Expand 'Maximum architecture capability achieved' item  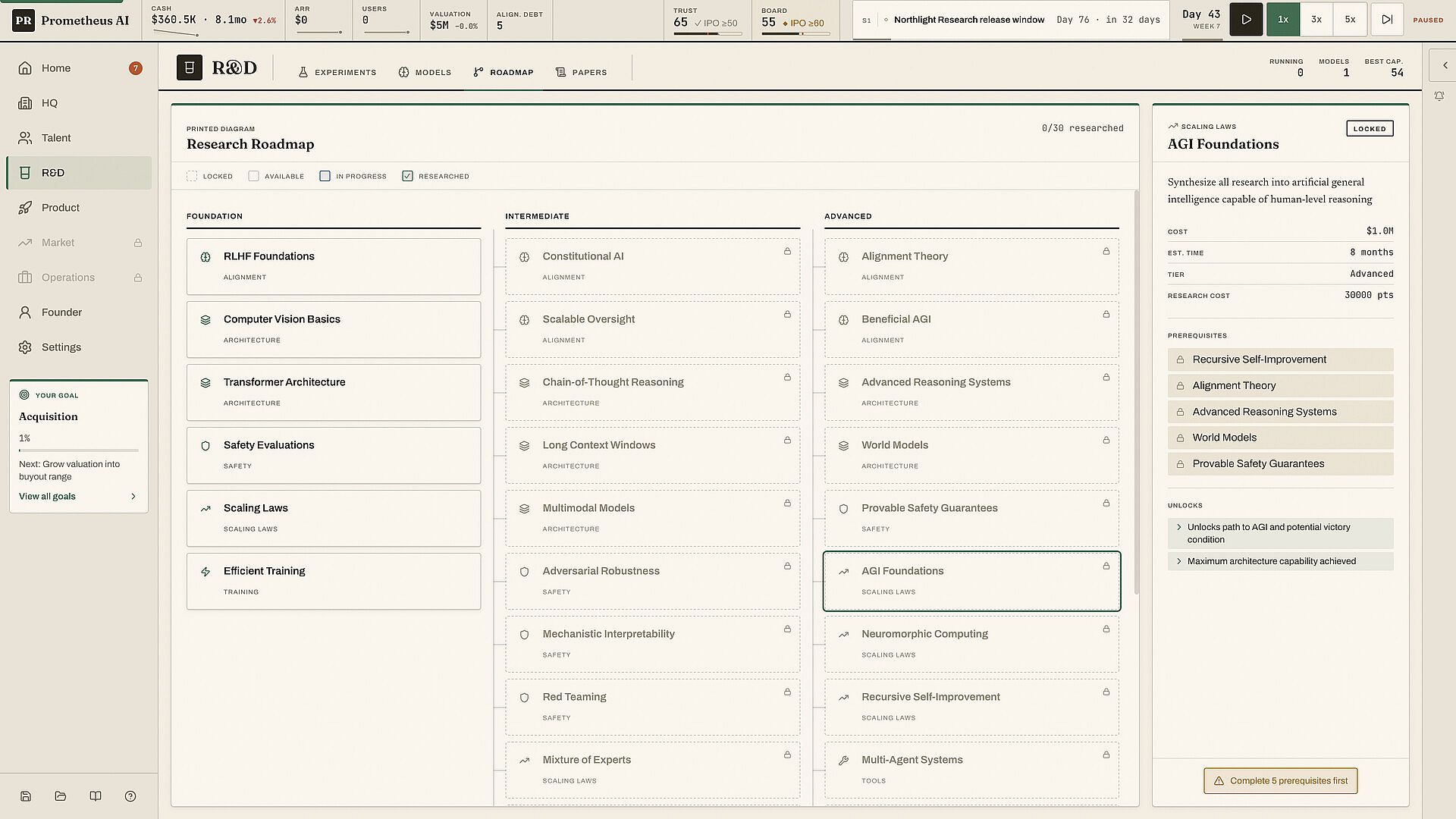pyautogui.click(x=1280, y=561)
